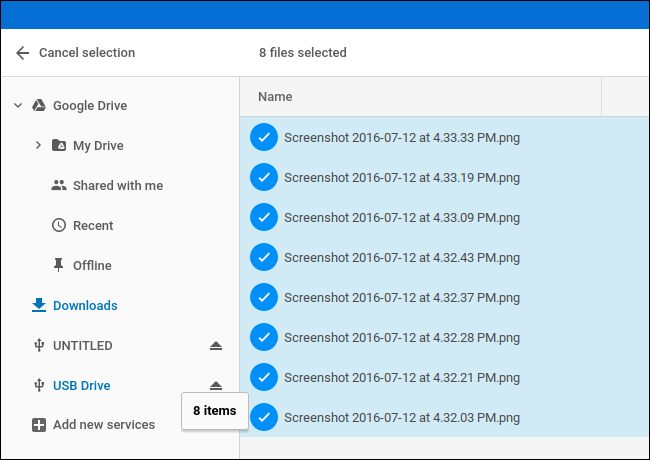Open Add new services link
Viewport: 650px width, 460px height.
(x=104, y=425)
